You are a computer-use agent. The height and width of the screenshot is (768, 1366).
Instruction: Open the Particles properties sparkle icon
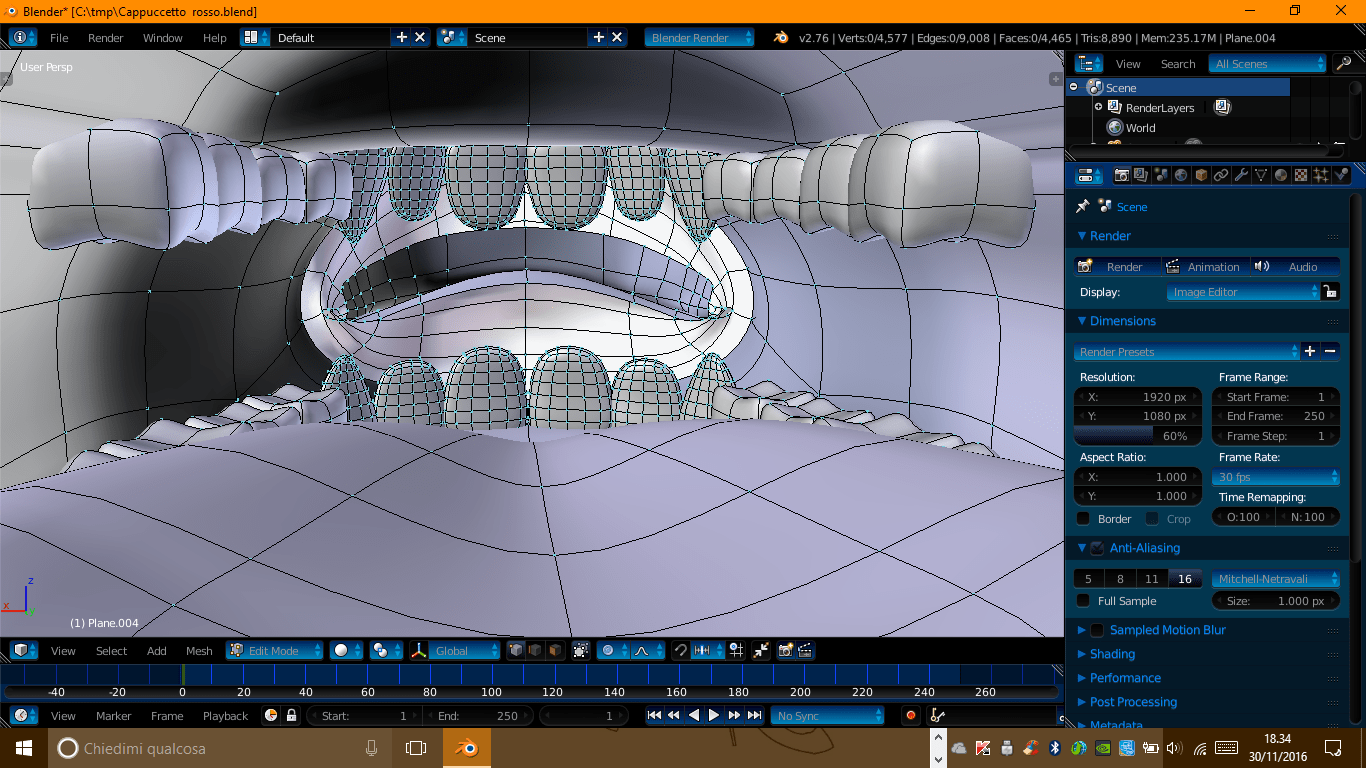pos(1321,175)
